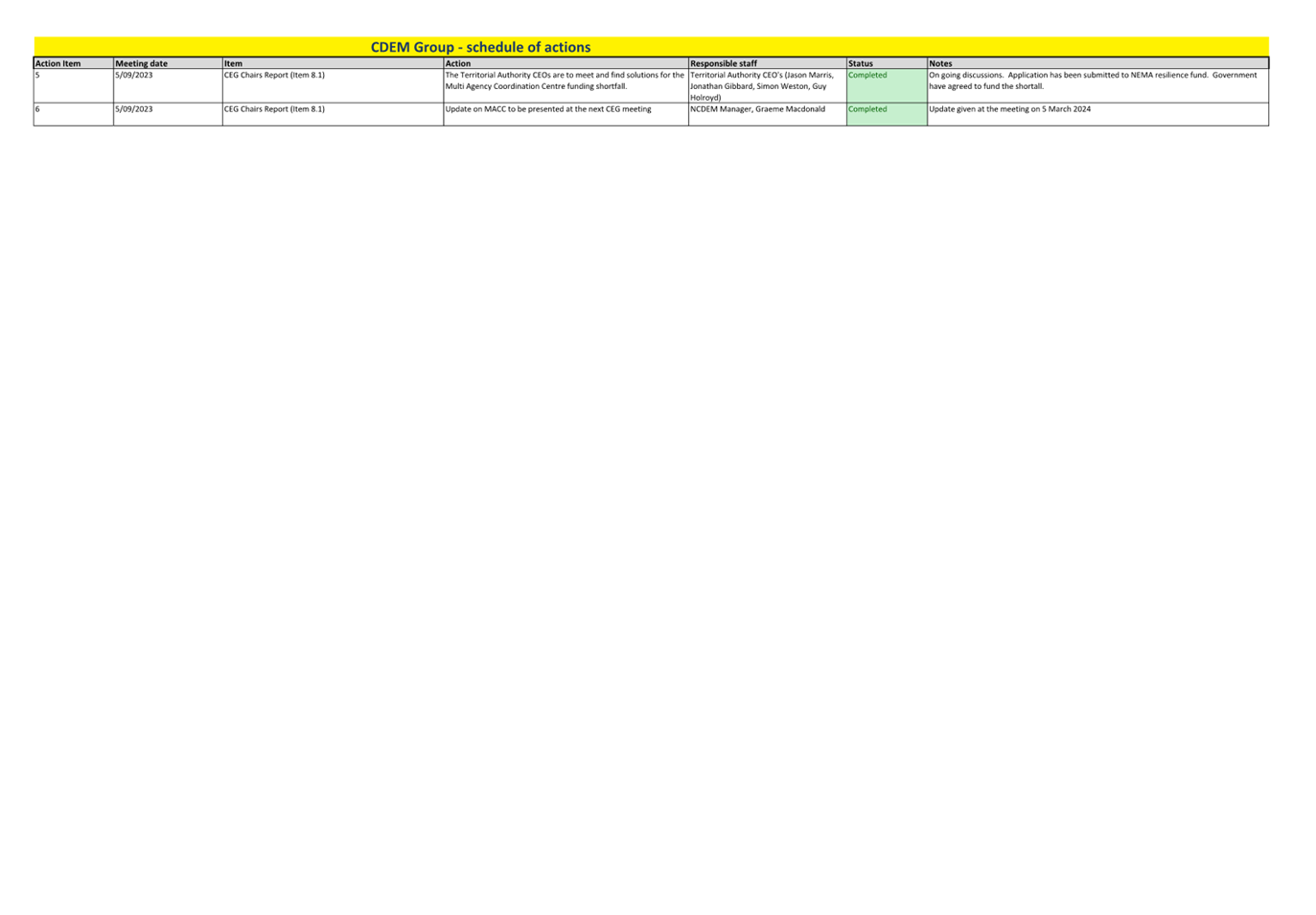Screen dimensions: 1316x915
Task: Click the Update on MACC action cell
Action: coord(548,109)
